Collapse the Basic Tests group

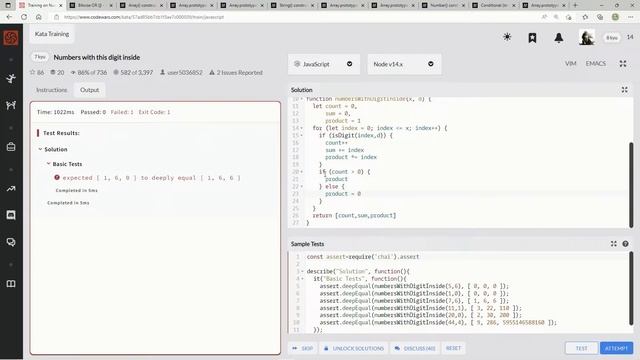48,164
